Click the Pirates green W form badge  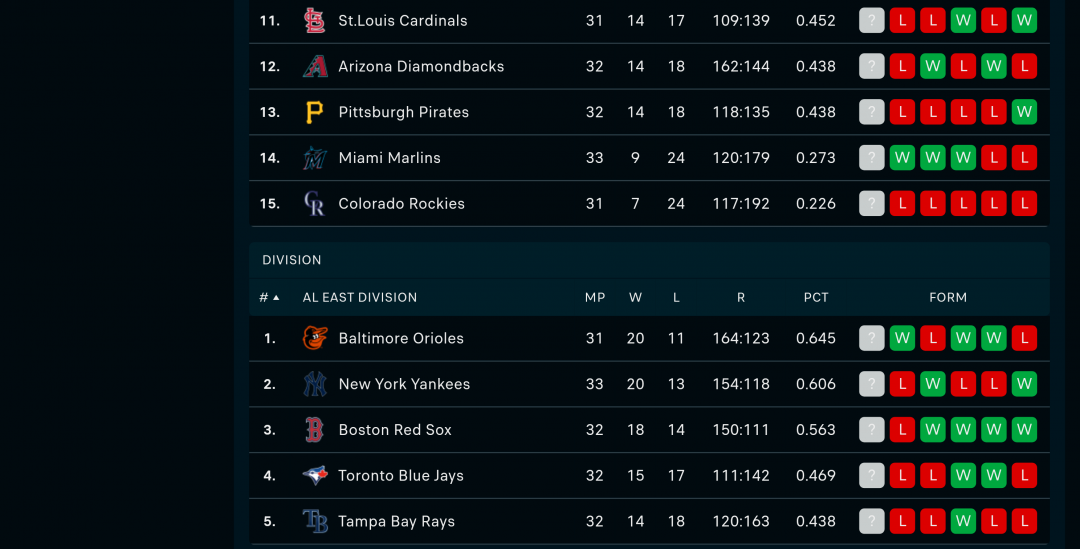[1024, 112]
